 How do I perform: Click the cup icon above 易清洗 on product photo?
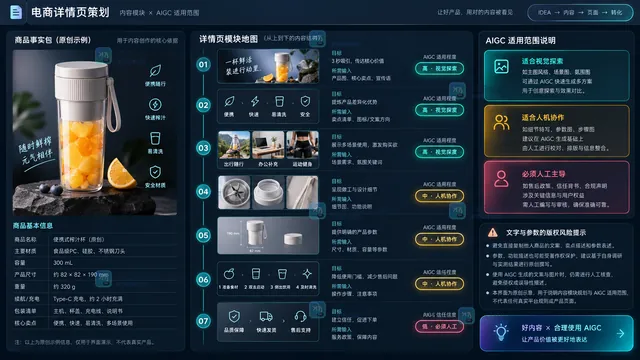click(155, 138)
